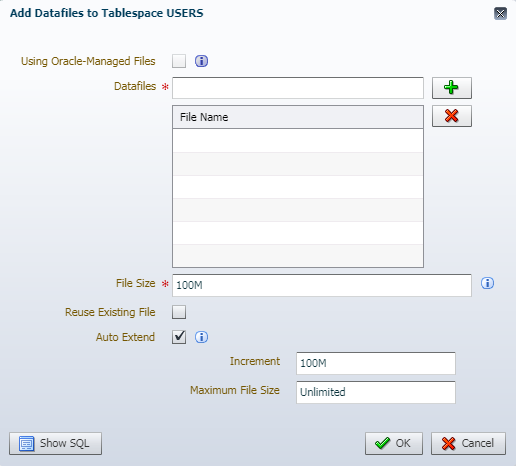Click the Maximum File Size field
Viewport: 516px width, 466px height.
pyautogui.click(x=376, y=392)
